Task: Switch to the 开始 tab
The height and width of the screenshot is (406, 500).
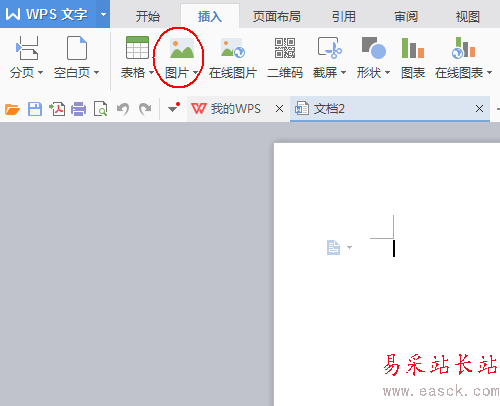Action: click(148, 16)
